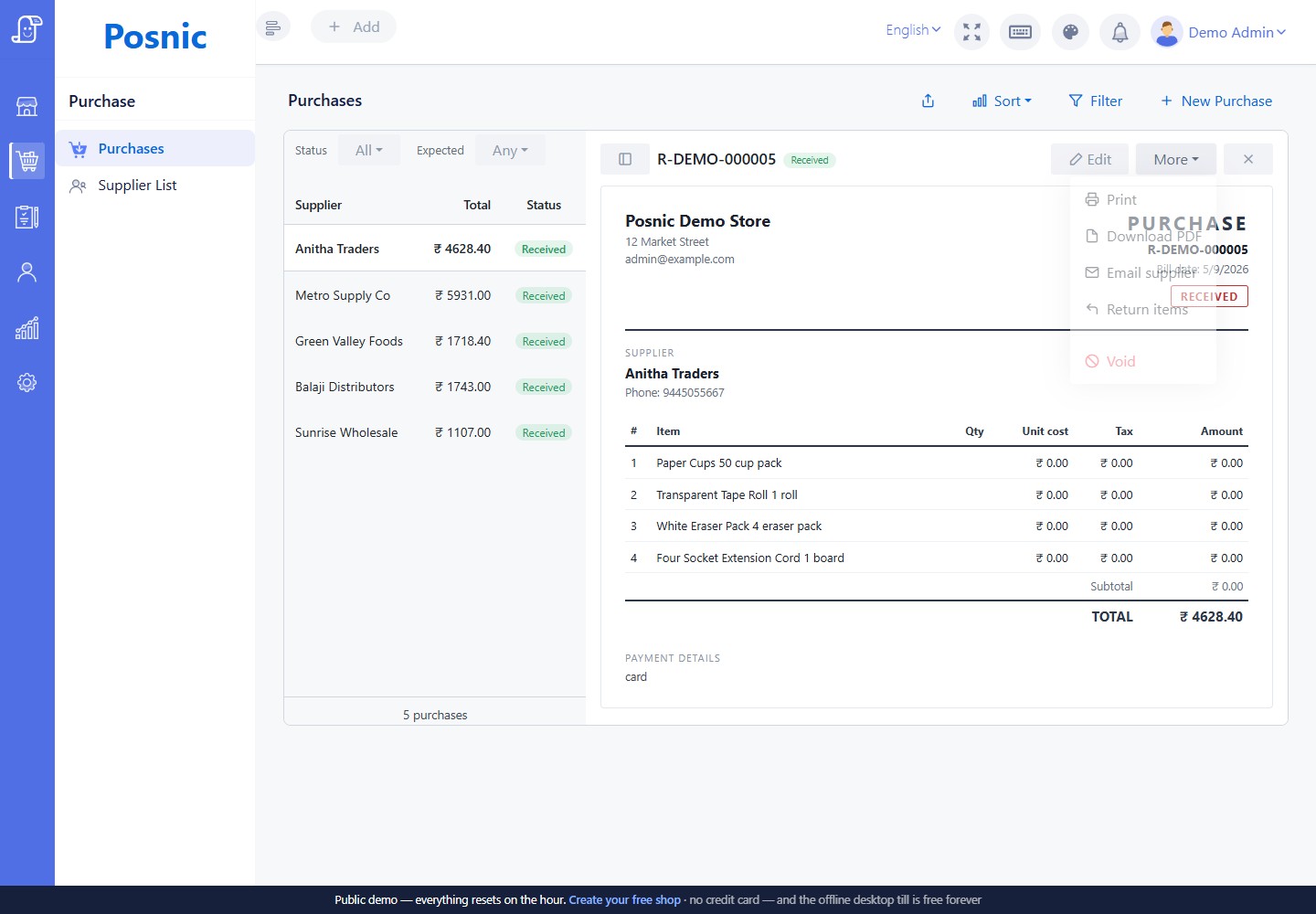This screenshot has width=1316, height=914.
Task: Go to Purchases in the side menu
Action: pyautogui.click(x=155, y=149)
